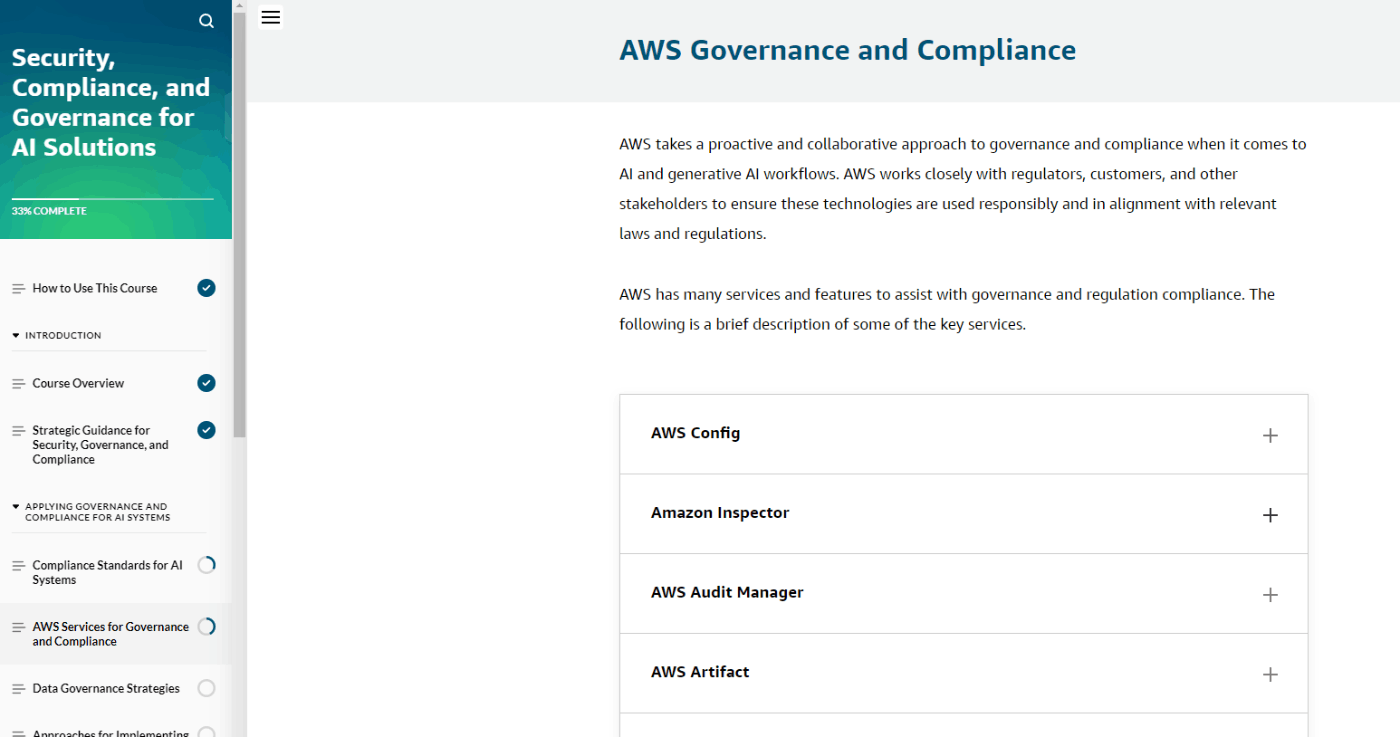Select AWS Services for Governance and Compliance
This screenshot has height=737, width=1400.
tap(110, 634)
